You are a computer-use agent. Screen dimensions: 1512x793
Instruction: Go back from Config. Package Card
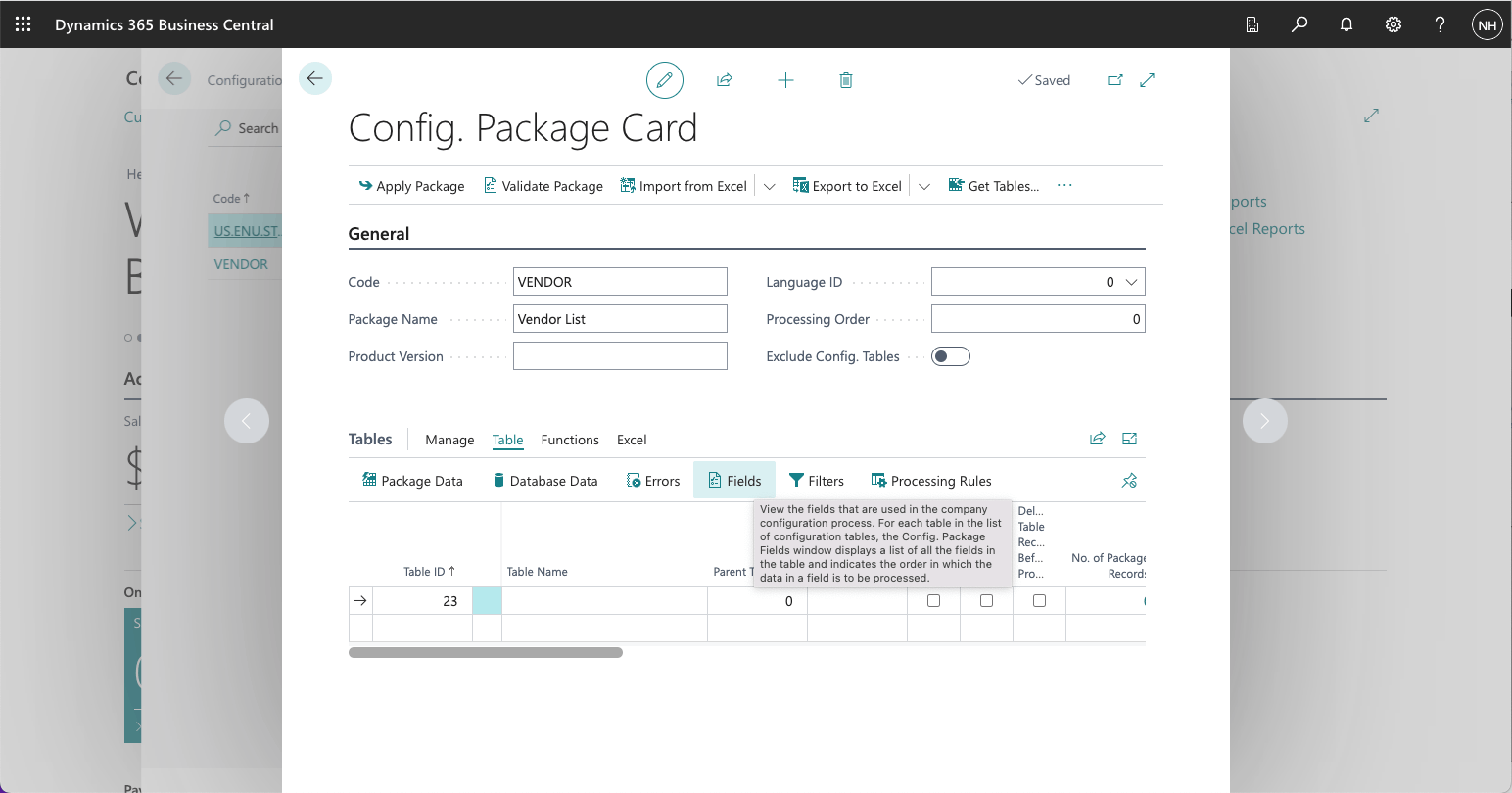(315, 78)
